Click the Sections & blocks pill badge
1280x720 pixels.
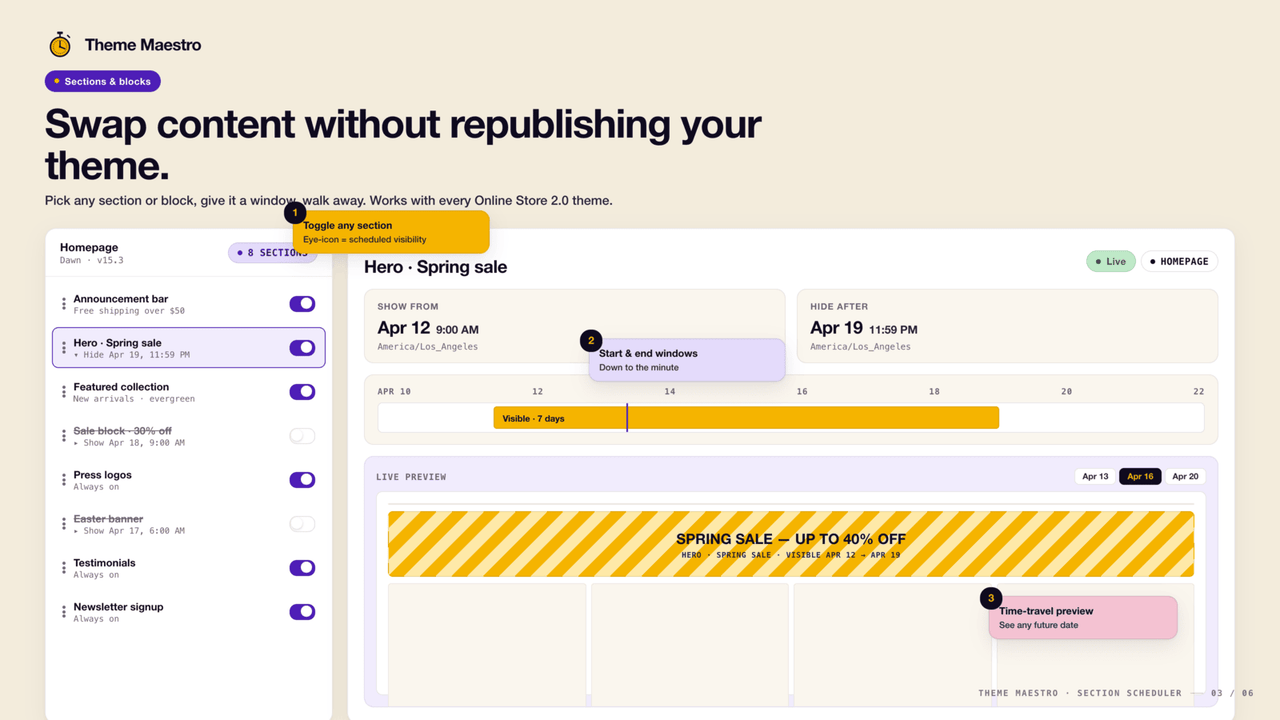click(x=103, y=81)
